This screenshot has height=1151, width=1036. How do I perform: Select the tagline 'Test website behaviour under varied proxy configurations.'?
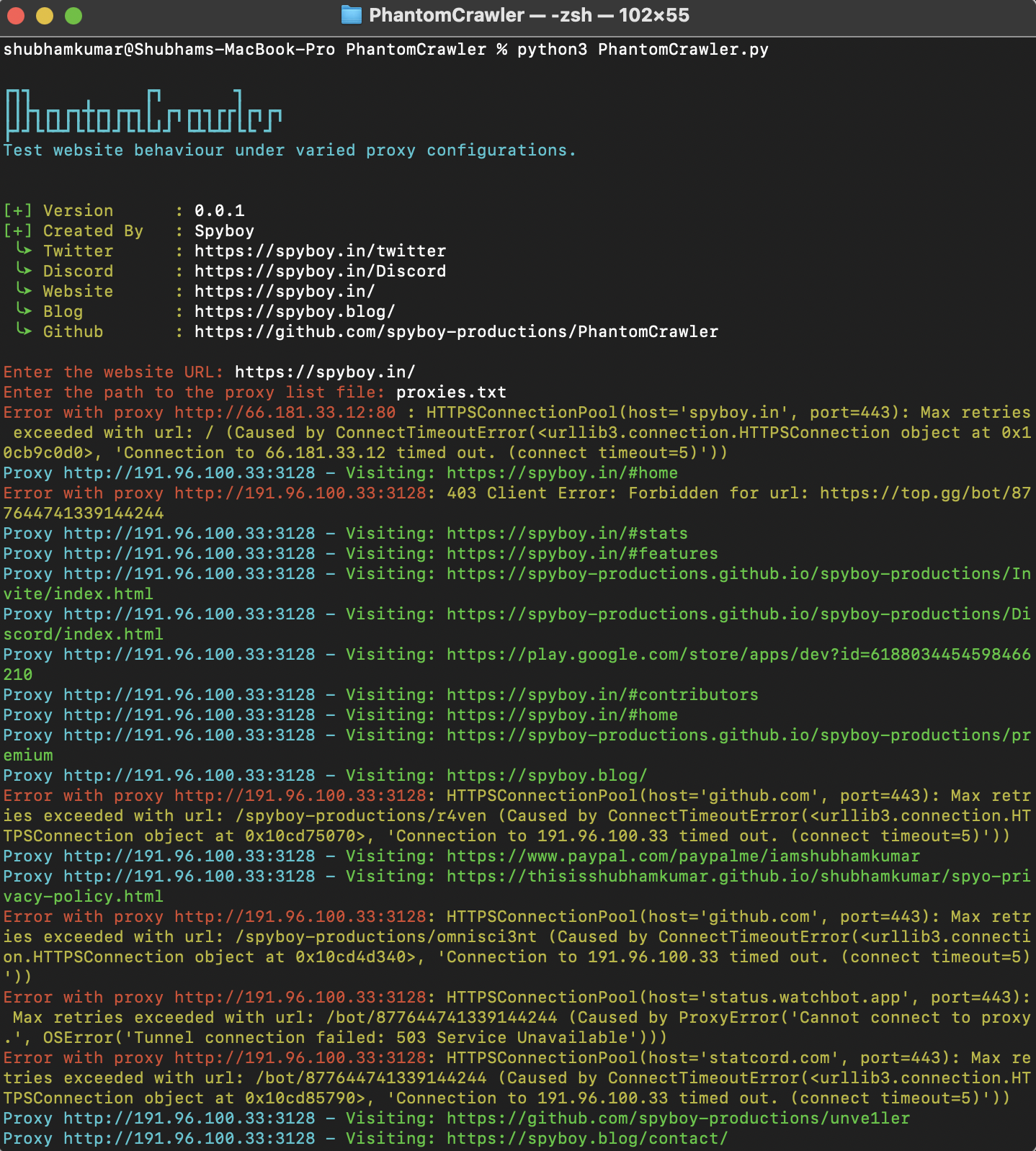pos(290,151)
